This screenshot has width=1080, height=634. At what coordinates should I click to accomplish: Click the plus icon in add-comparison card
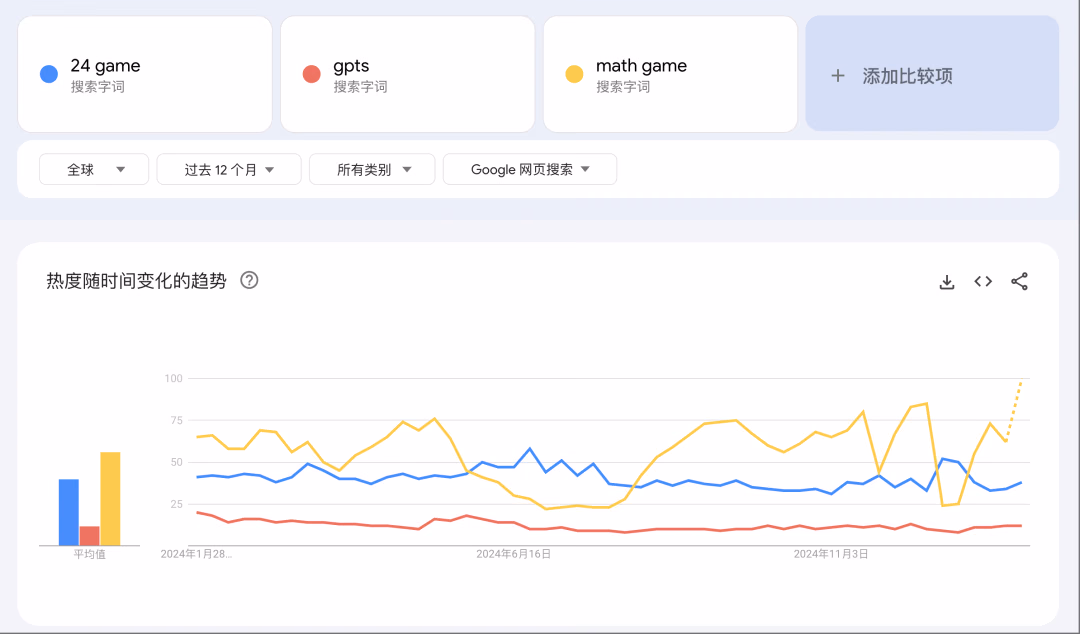pos(838,76)
